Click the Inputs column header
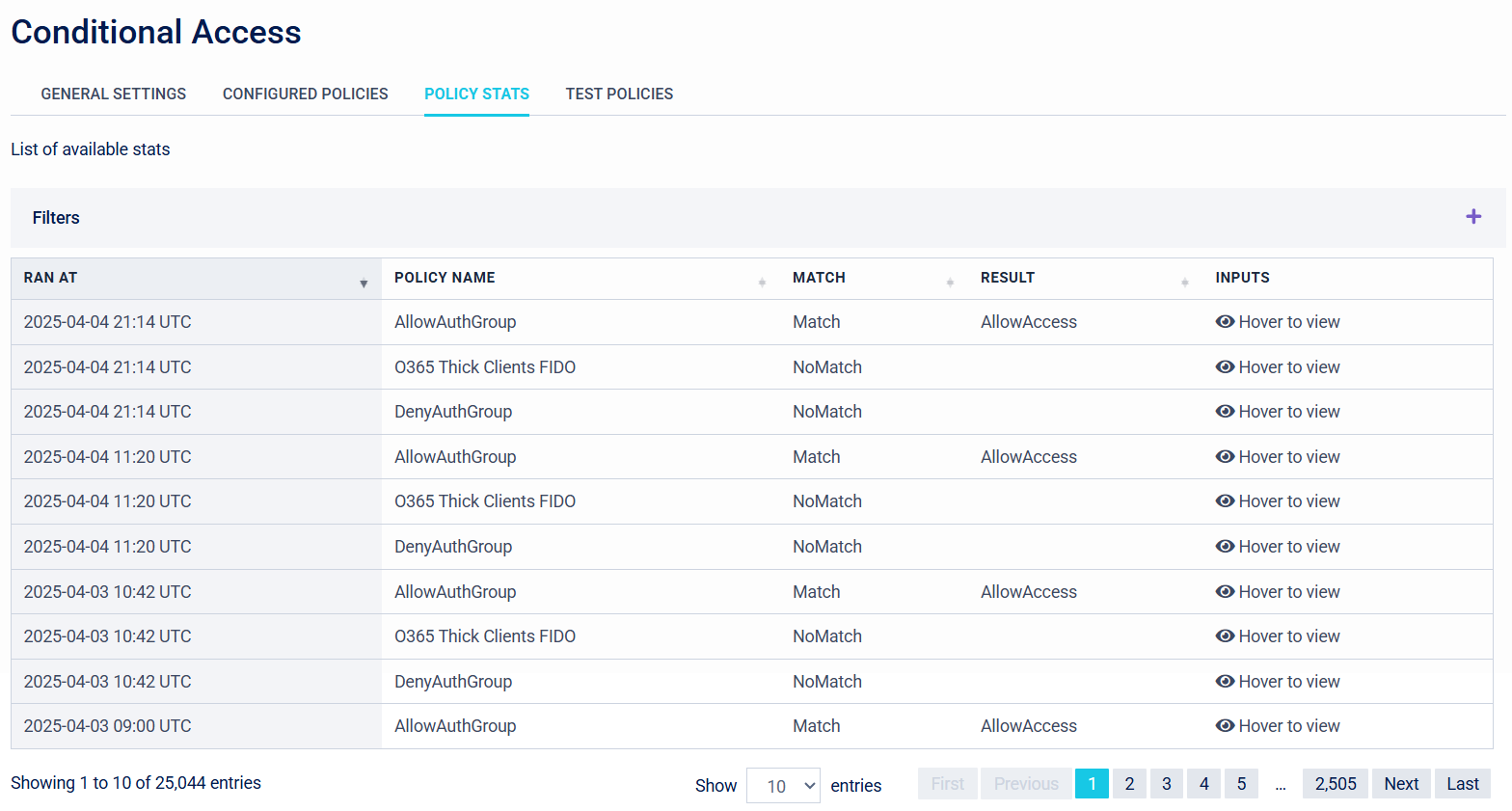 click(1242, 278)
